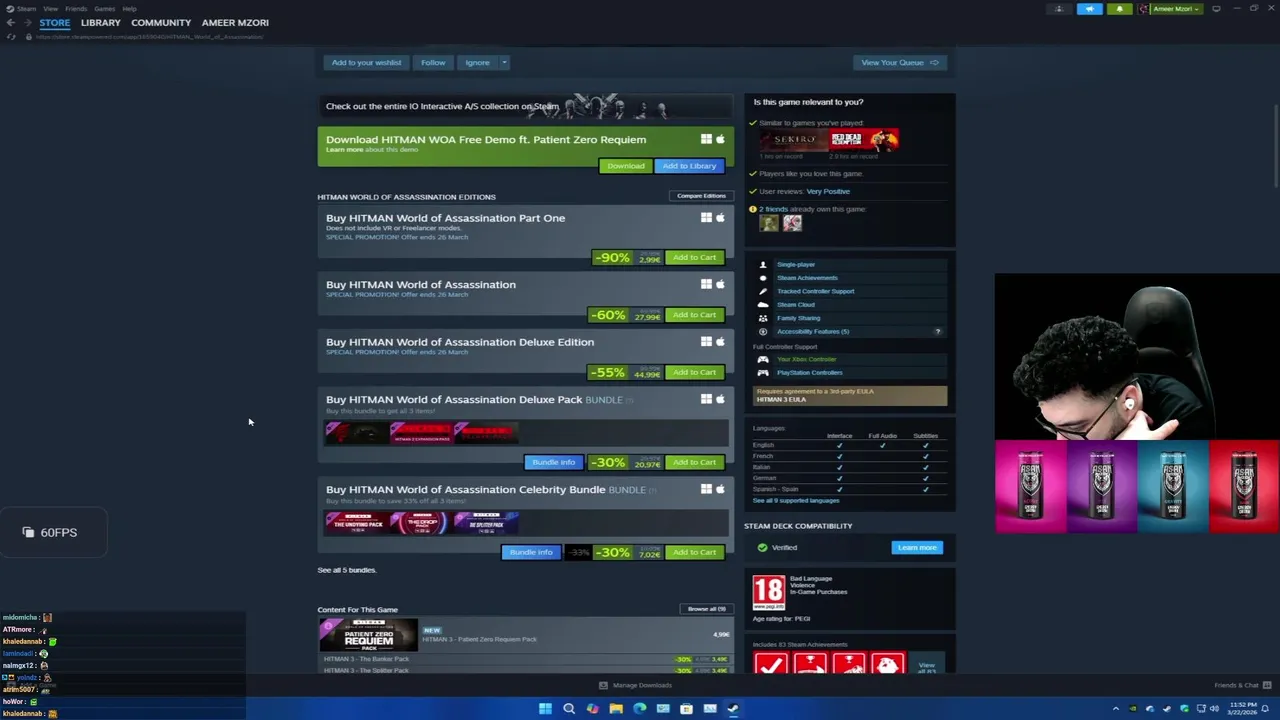Download the HITMAN WOA free demo

click(625, 166)
